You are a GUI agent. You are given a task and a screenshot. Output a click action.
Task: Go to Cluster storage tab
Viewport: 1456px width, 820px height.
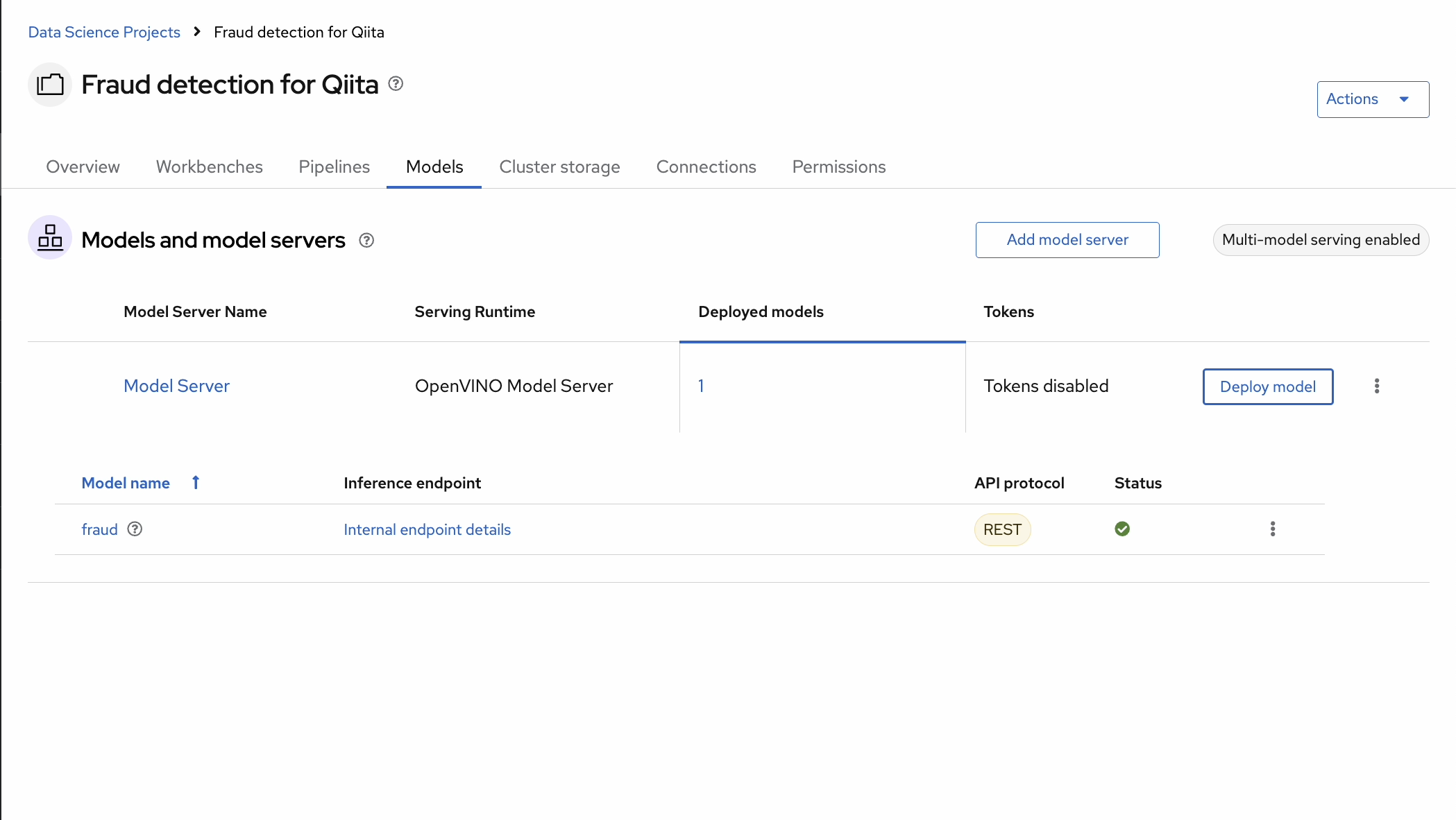pyautogui.click(x=559, y=167)
